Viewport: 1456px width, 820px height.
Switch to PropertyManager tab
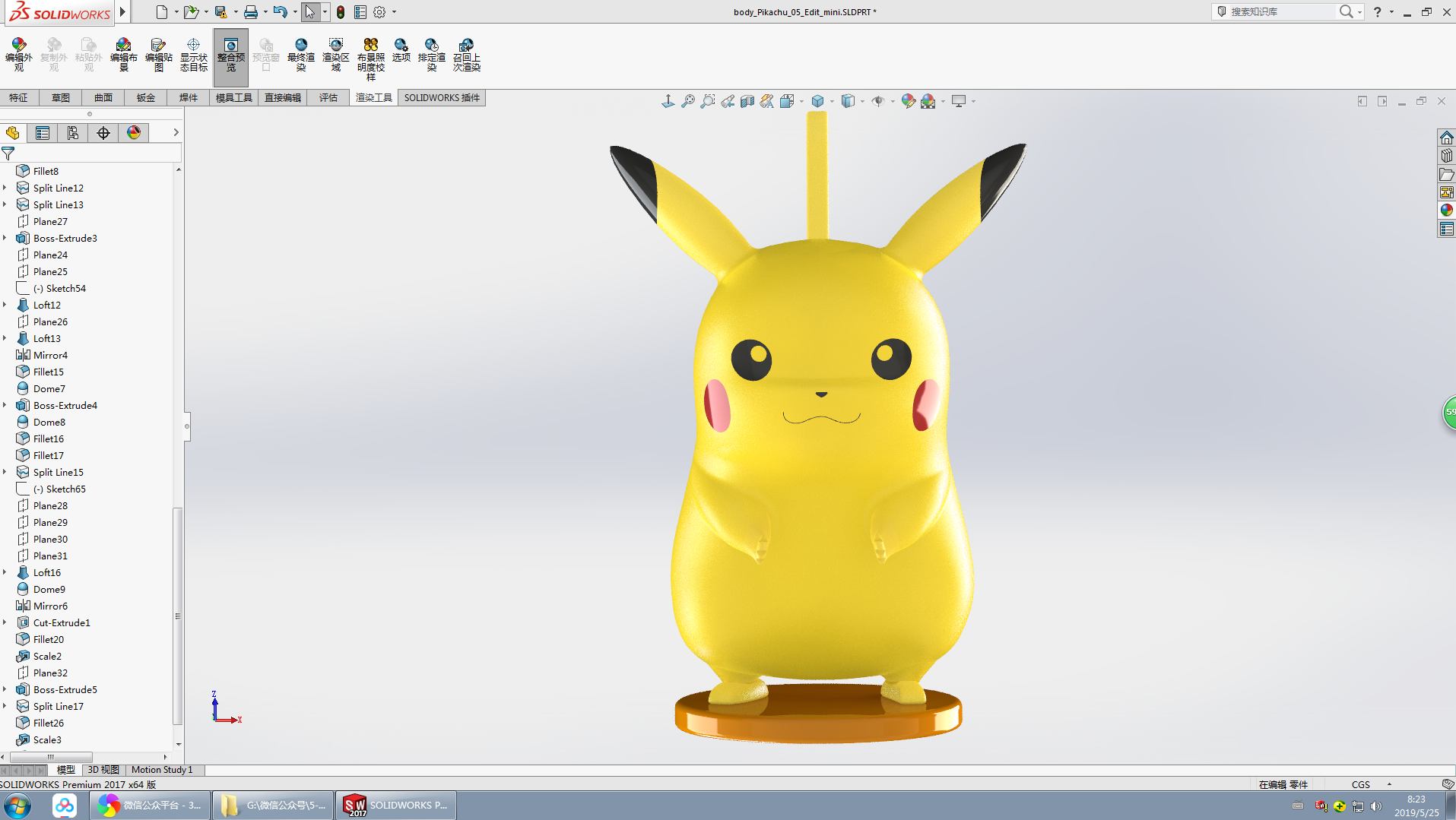tap(43, 133)
